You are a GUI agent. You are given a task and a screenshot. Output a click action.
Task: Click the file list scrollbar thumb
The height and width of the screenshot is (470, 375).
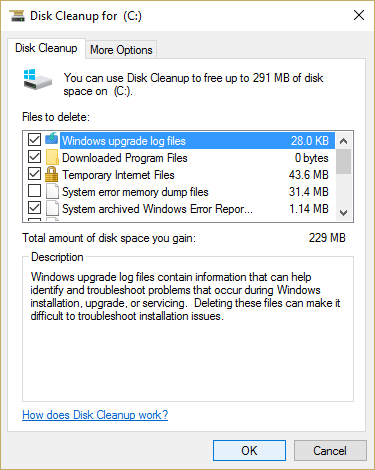tap(343, 162)
